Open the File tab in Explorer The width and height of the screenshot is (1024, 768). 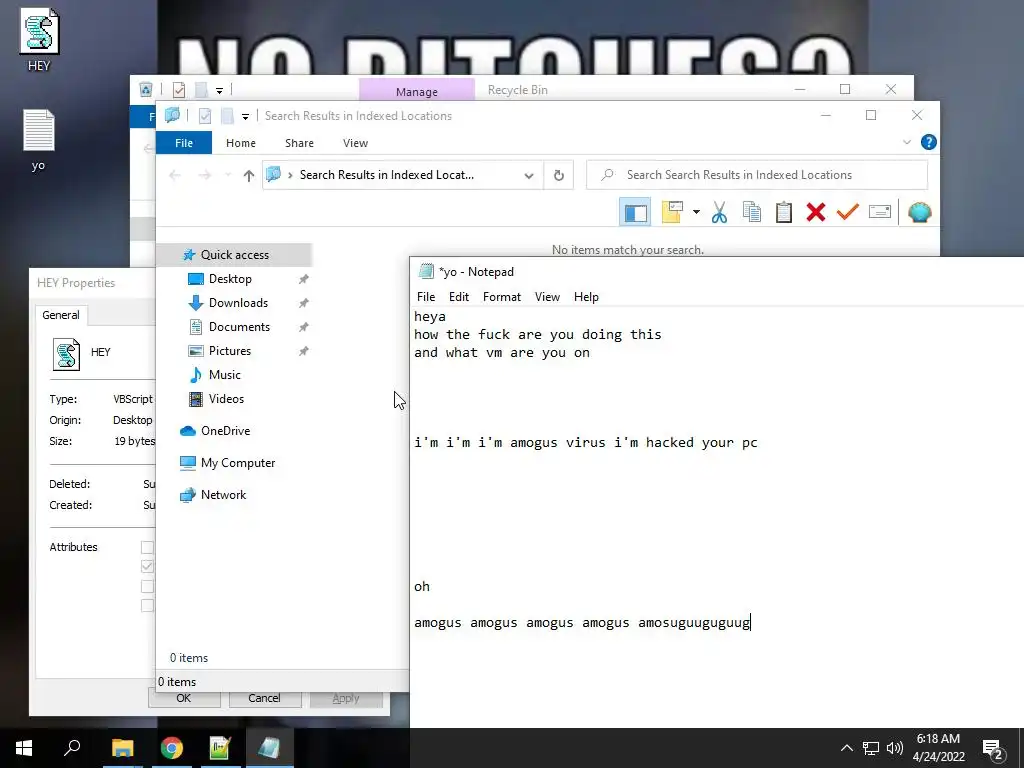[184, 143]
